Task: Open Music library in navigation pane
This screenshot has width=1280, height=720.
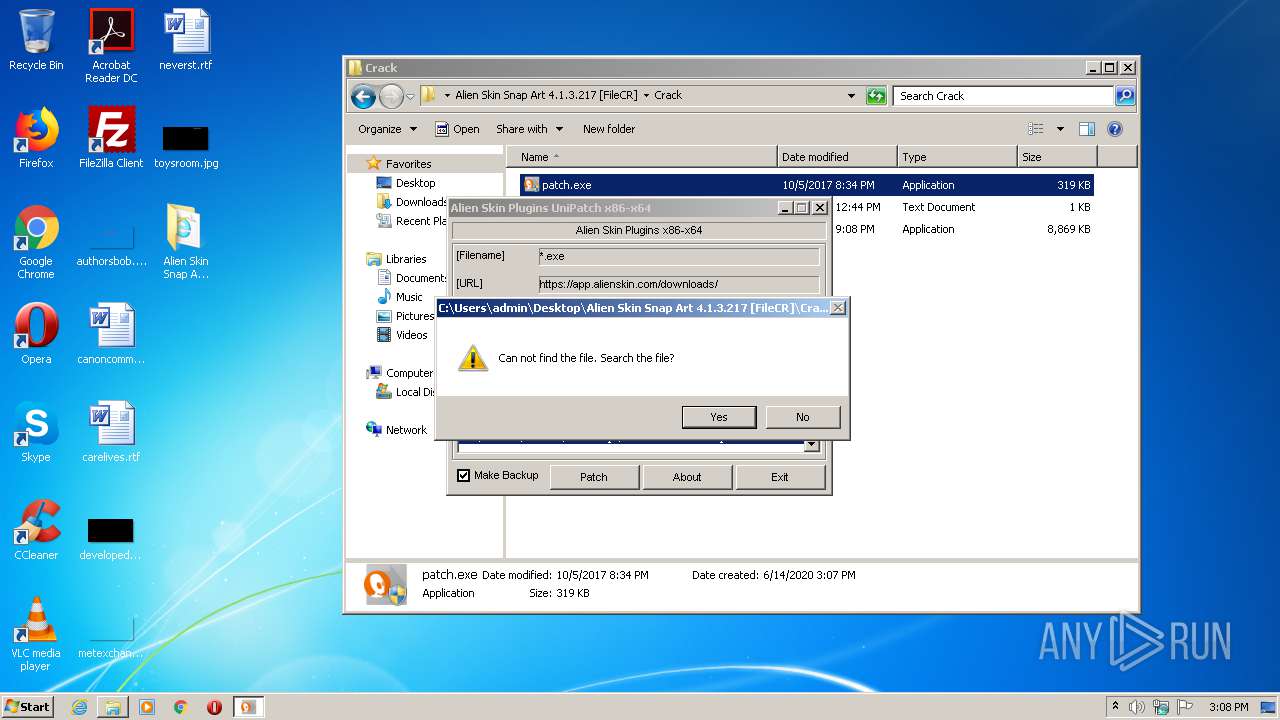Action: coord(409,297)
